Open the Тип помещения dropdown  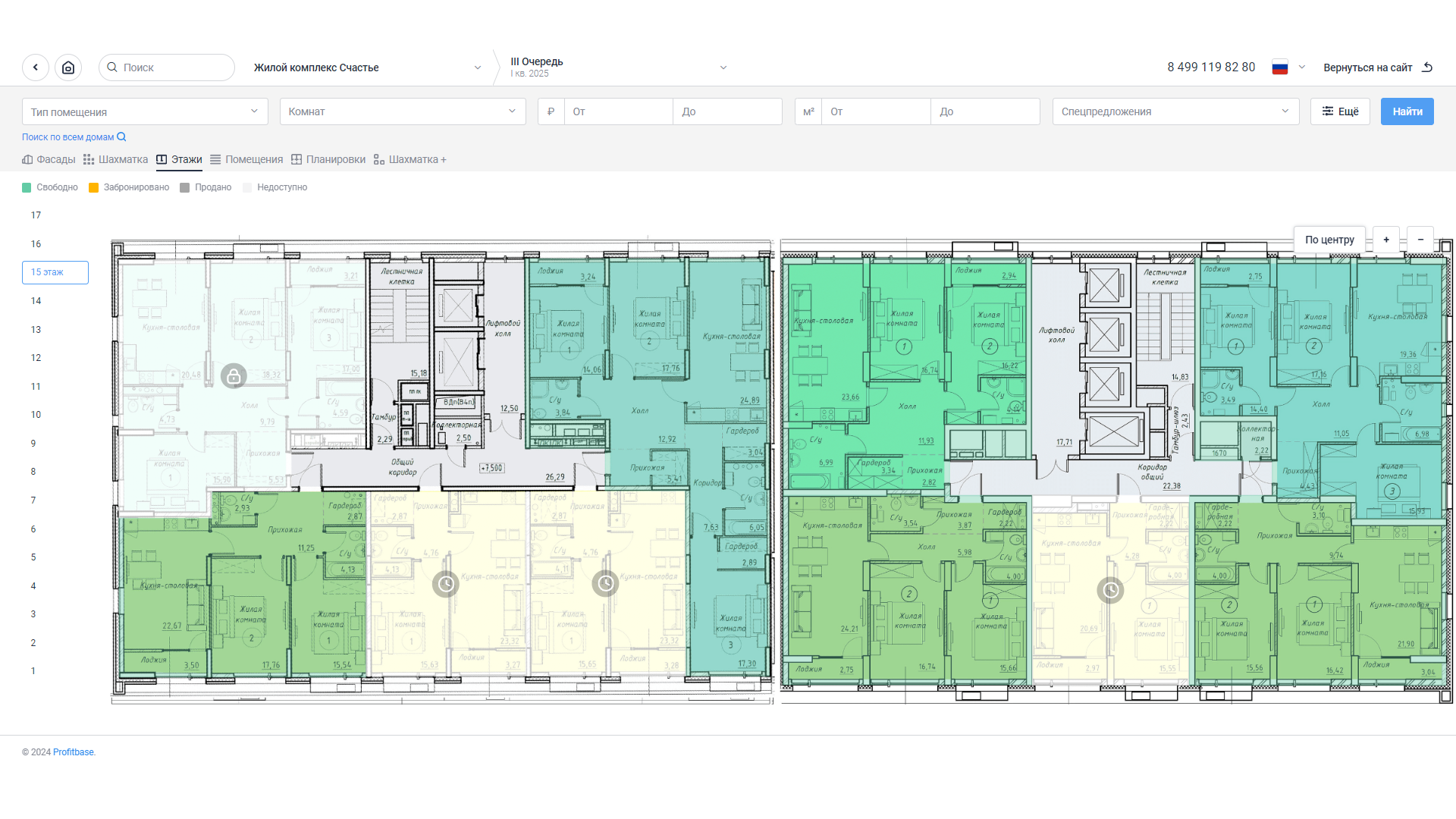tap(145, 111)
